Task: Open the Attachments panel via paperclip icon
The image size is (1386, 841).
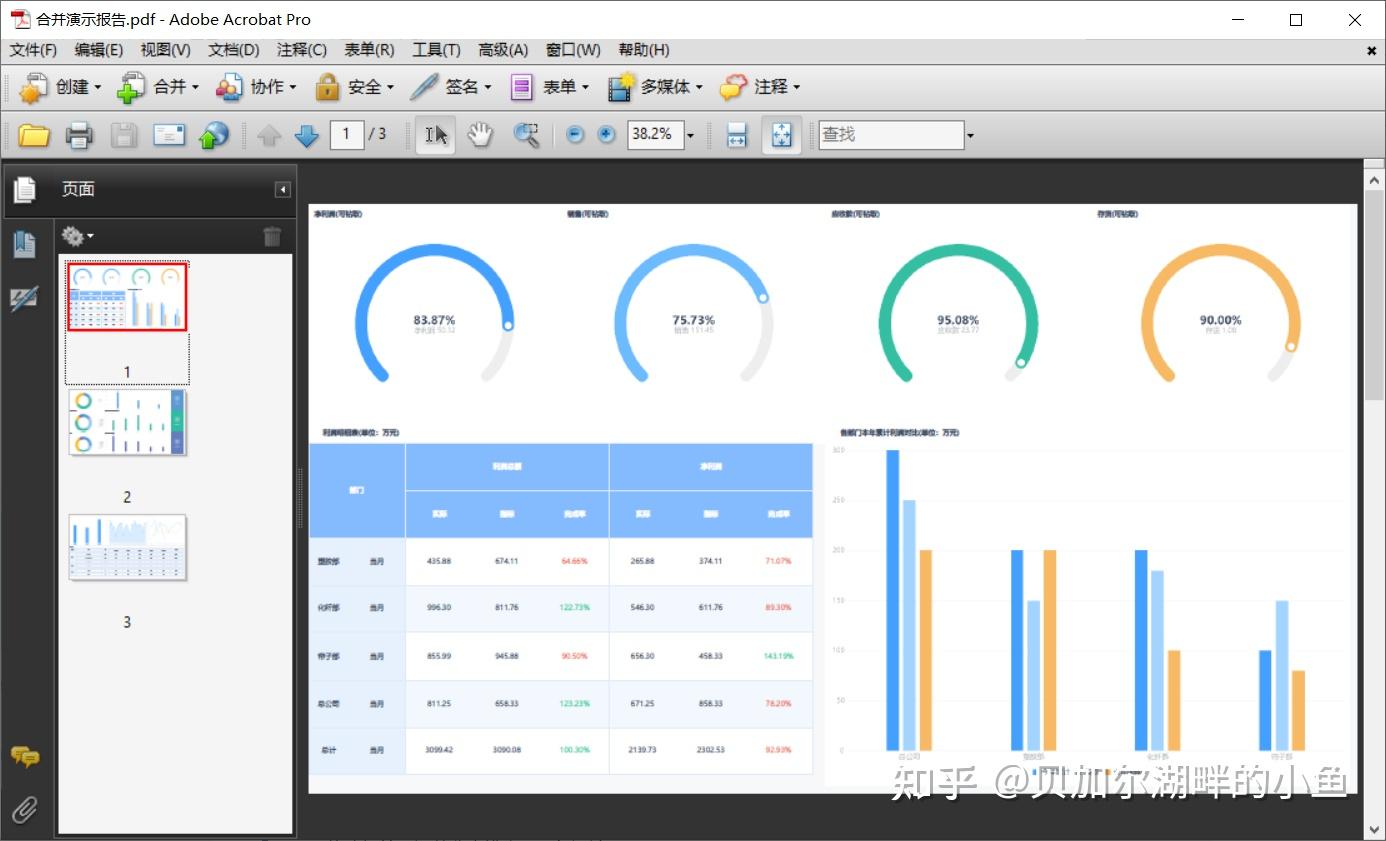Action: tap(25, 810)
